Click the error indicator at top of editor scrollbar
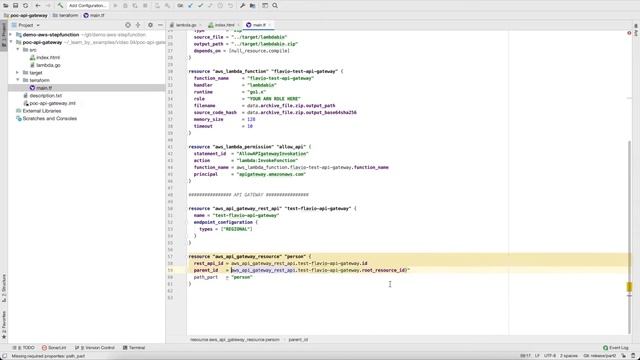Viewport: 640px width, 360px height. coord(629,33)
